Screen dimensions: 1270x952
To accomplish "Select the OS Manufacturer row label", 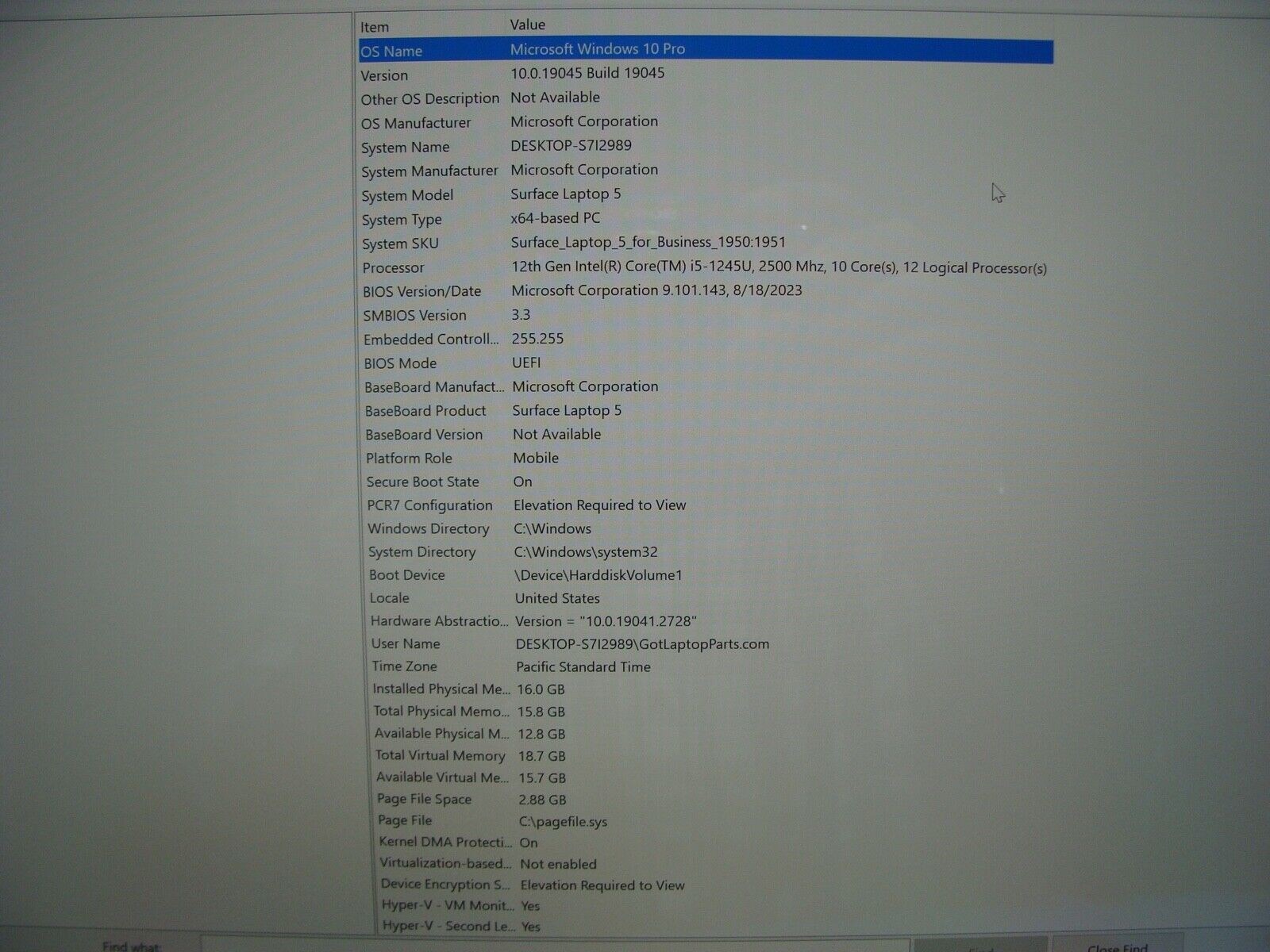I will point(416,124).
